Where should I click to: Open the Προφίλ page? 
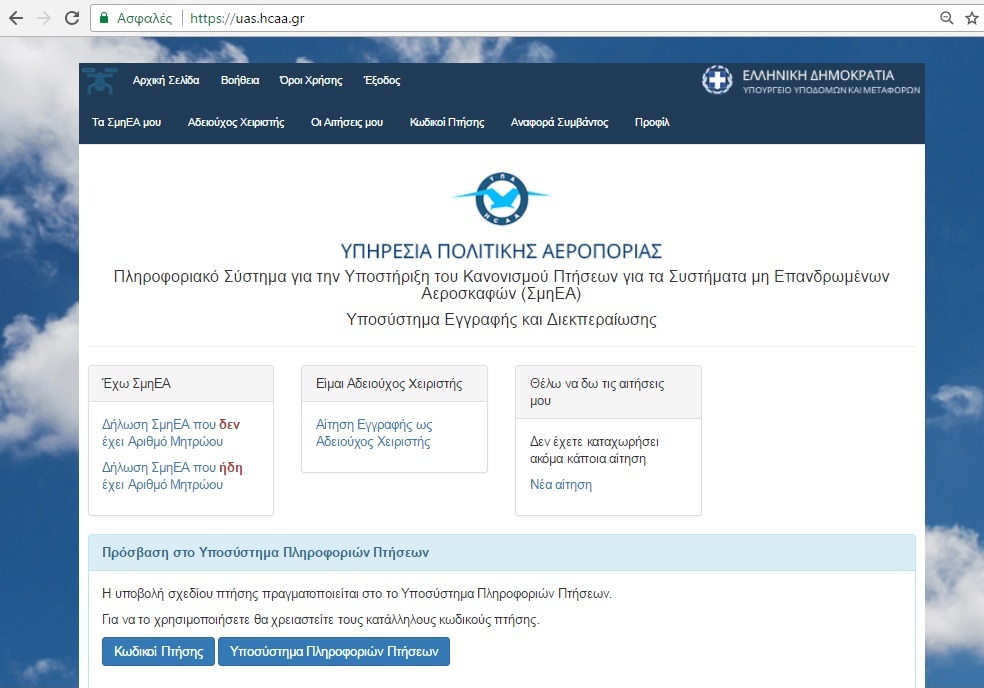click(x=652, y=122)
